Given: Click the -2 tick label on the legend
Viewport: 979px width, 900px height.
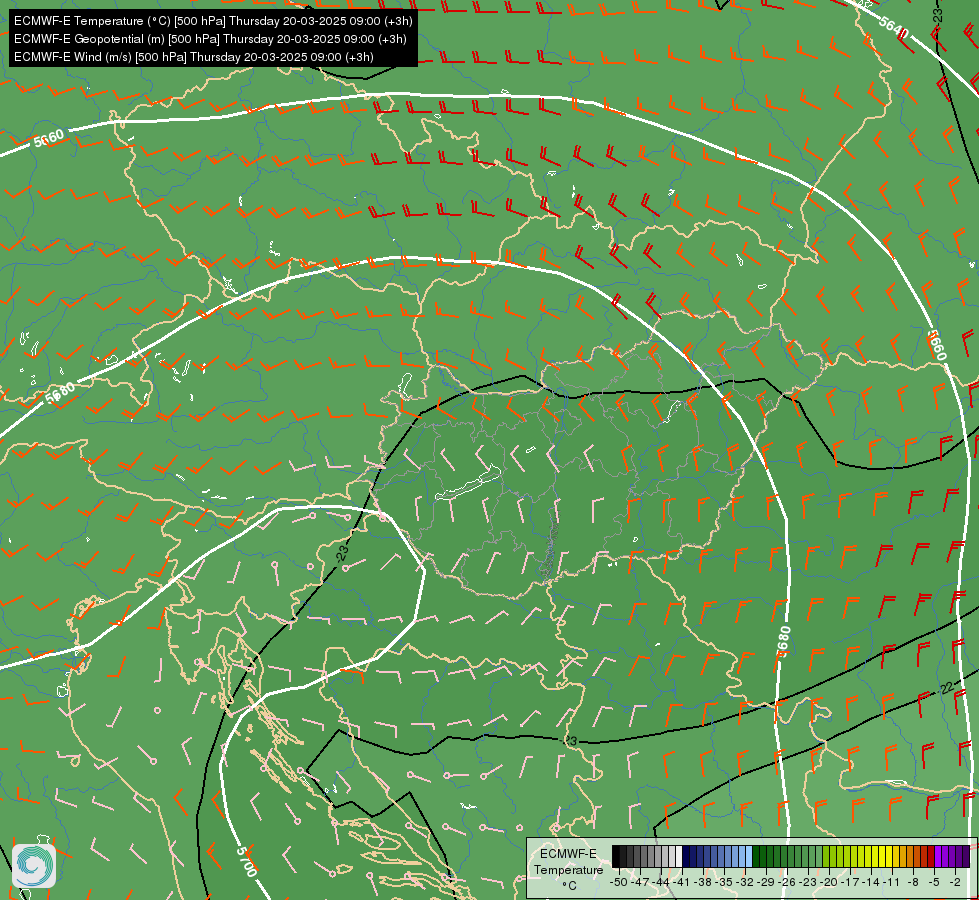Looking at the screenshot, I should click(955, 882).
